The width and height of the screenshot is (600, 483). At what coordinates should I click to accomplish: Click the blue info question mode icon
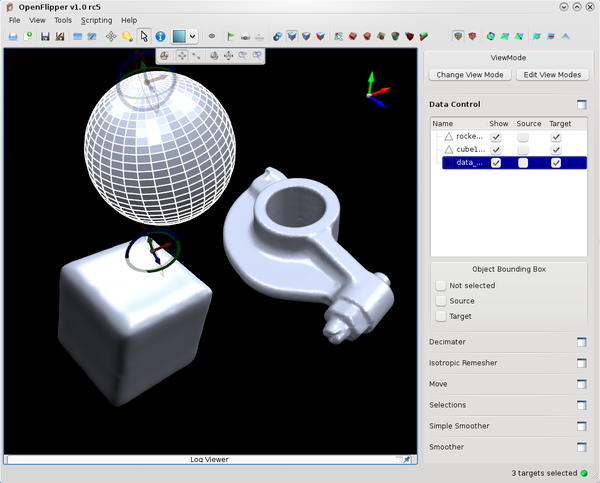click(x=159, y=36)
